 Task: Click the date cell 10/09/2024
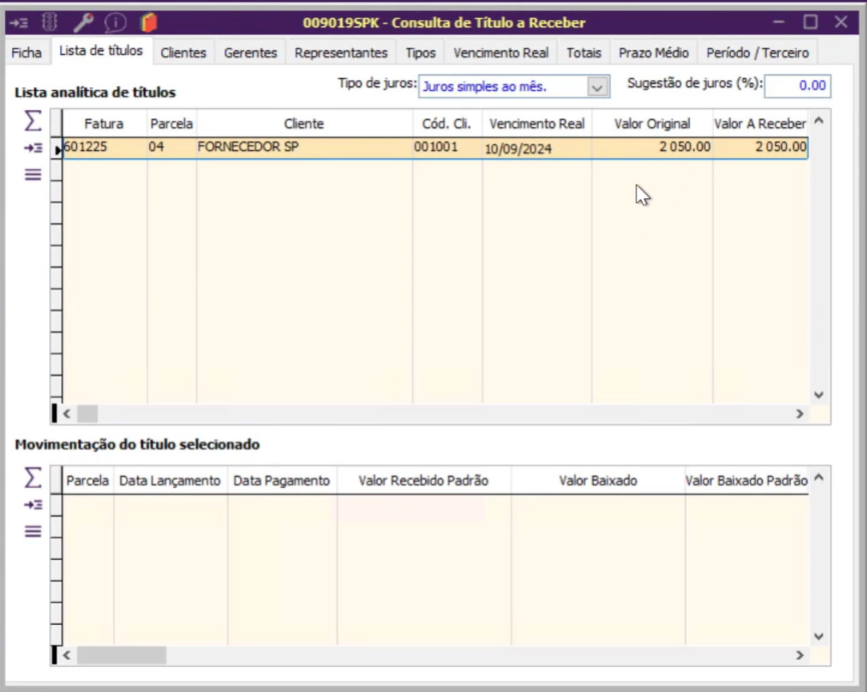click(537, 148)
